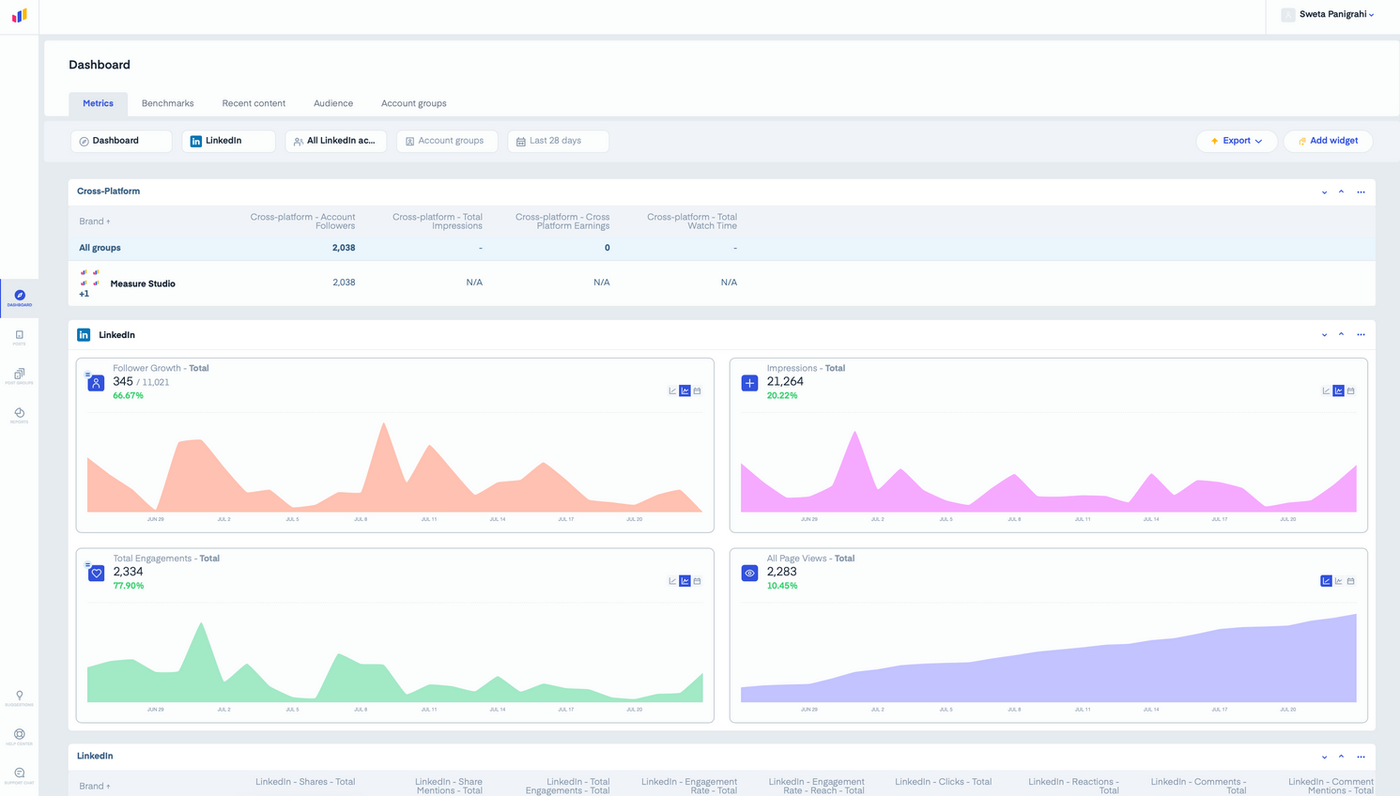The height and width of the screenshot is (796, 1400).
Task: Click Measure Studio brand account icons
Action: (89, 278)
